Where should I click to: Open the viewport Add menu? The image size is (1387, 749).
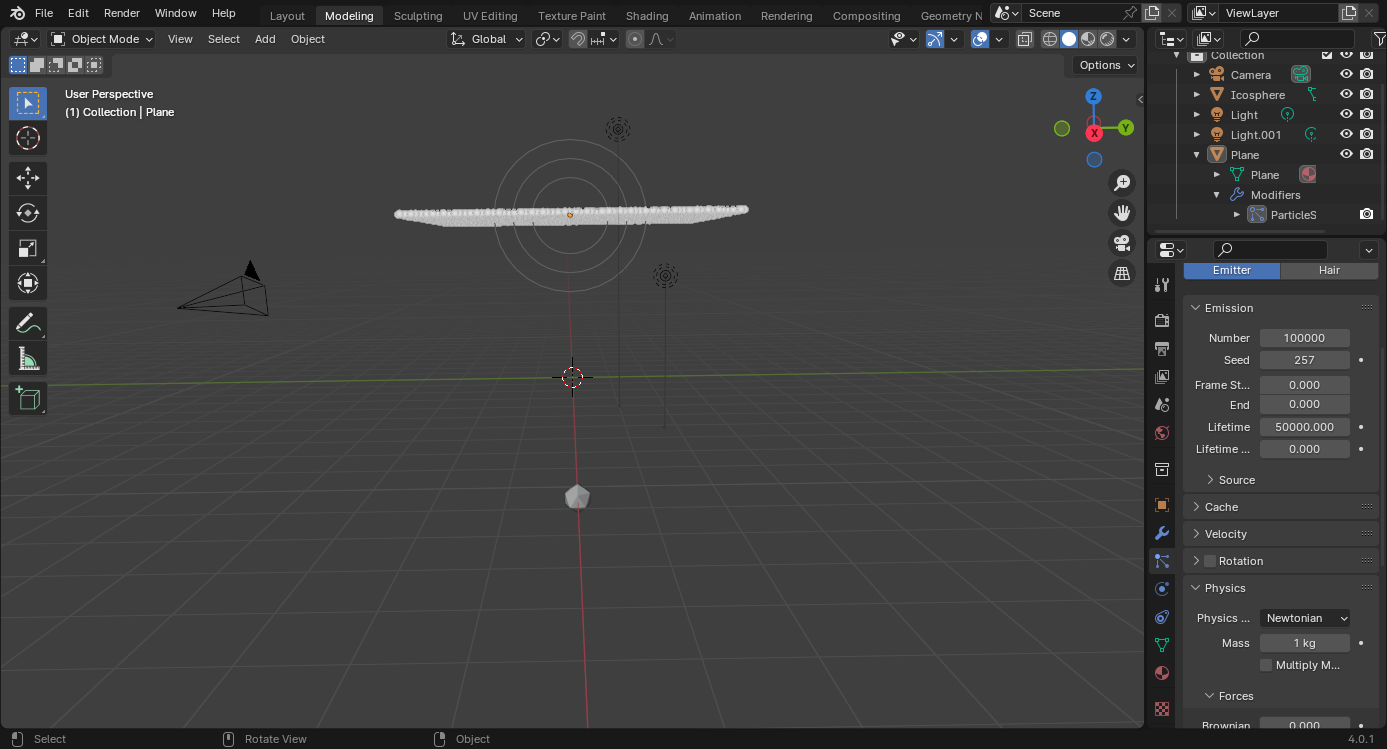265,39
